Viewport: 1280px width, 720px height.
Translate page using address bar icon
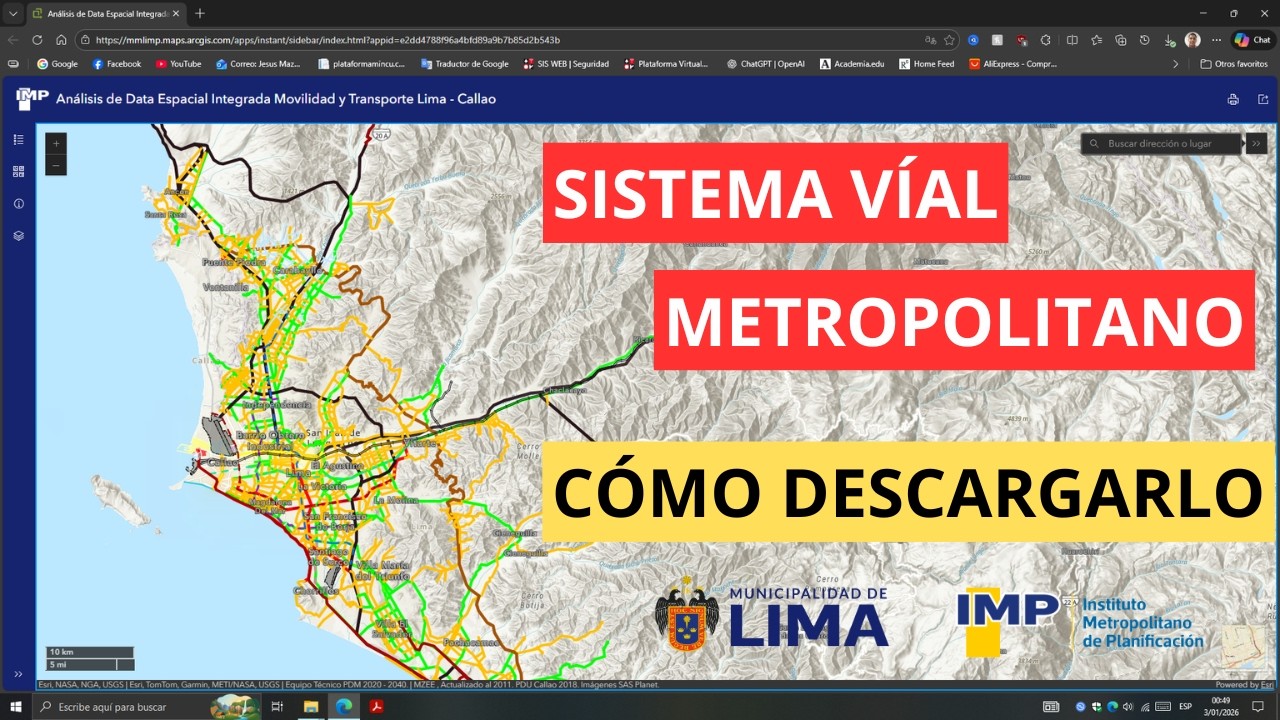tap(930, 40)
